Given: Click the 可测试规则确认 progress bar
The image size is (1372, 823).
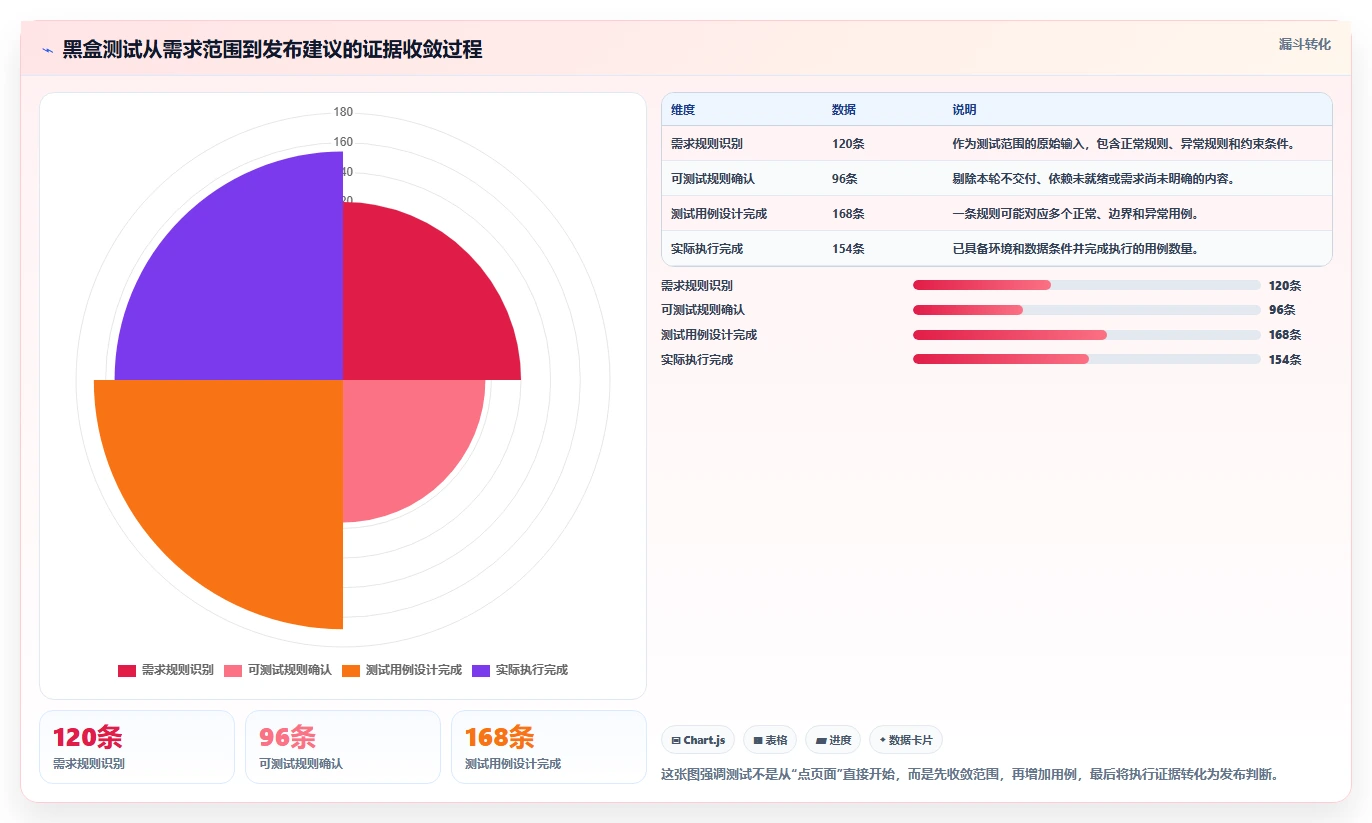Looking at the screenshot, I should pos(1086,310).
